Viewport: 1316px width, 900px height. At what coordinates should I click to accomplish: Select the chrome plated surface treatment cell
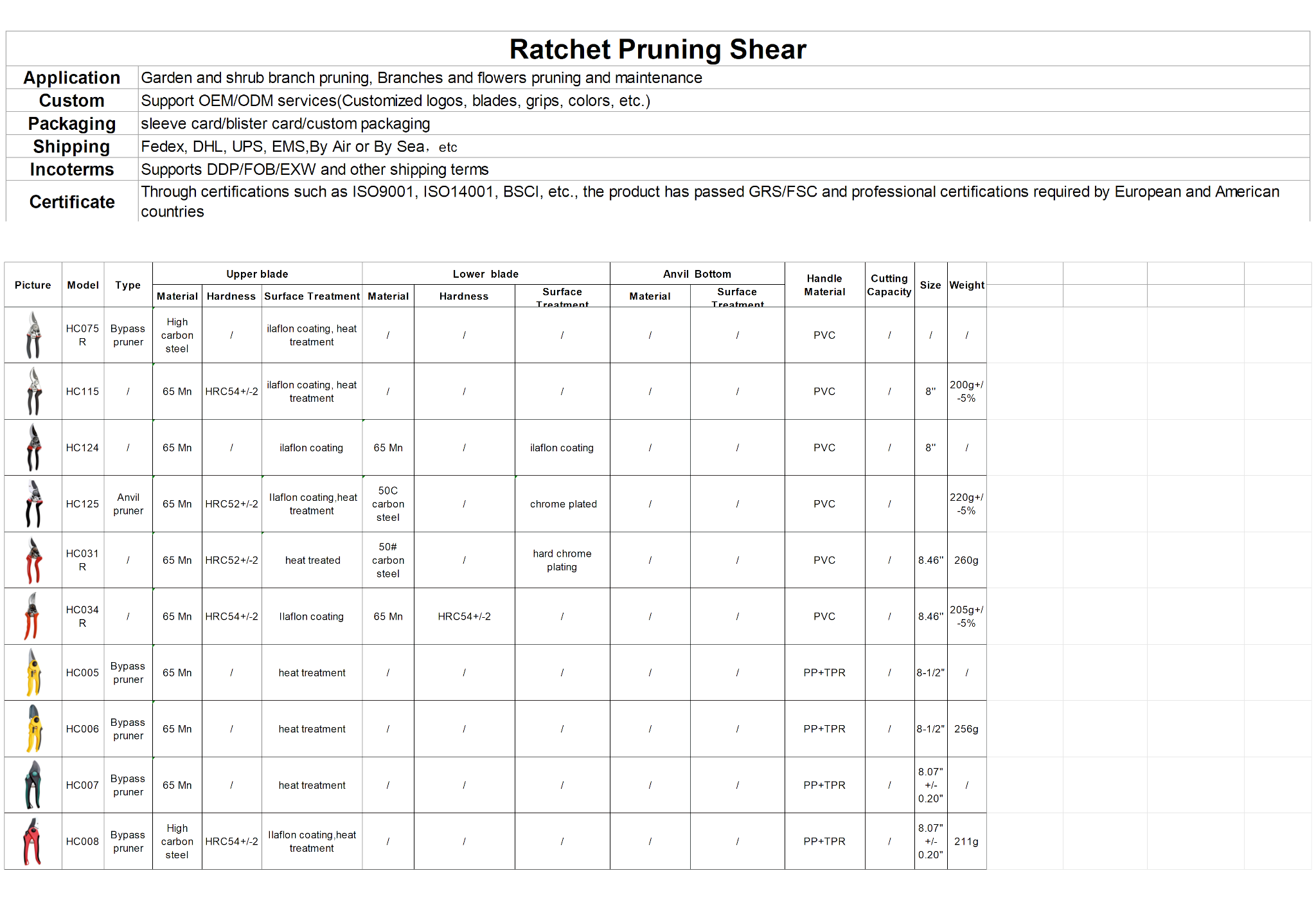(x=563, y=504)
